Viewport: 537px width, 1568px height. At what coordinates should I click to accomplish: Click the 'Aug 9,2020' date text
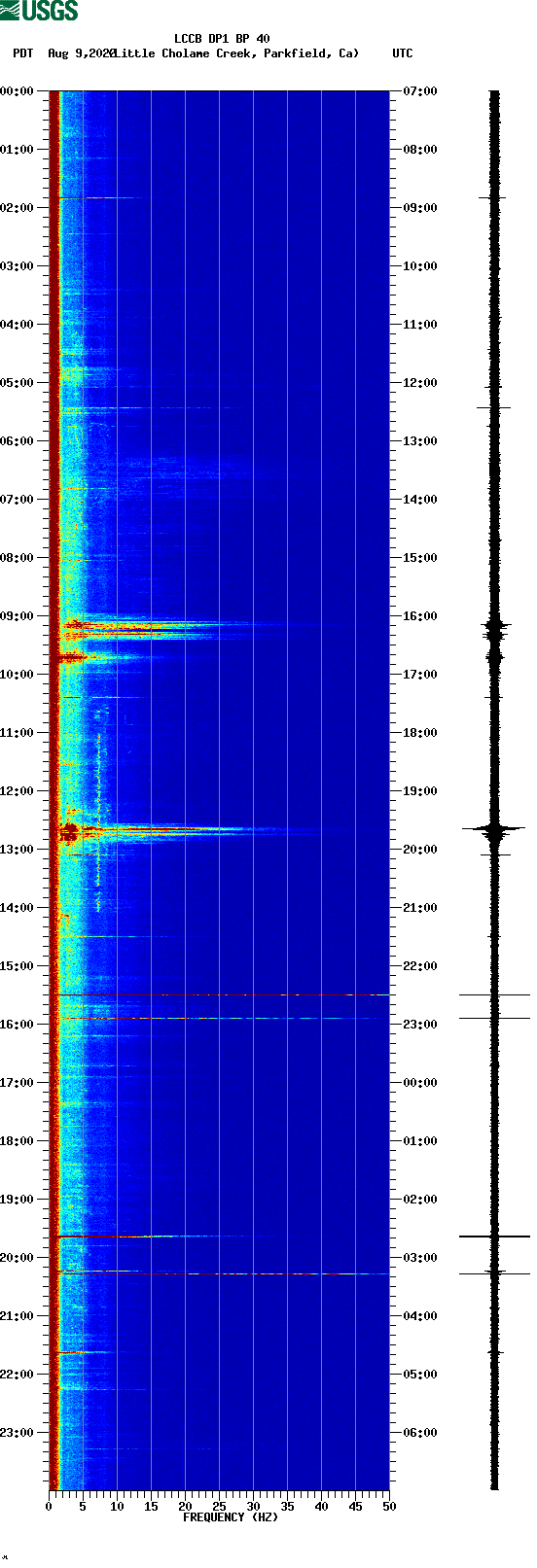pos(81,53)
